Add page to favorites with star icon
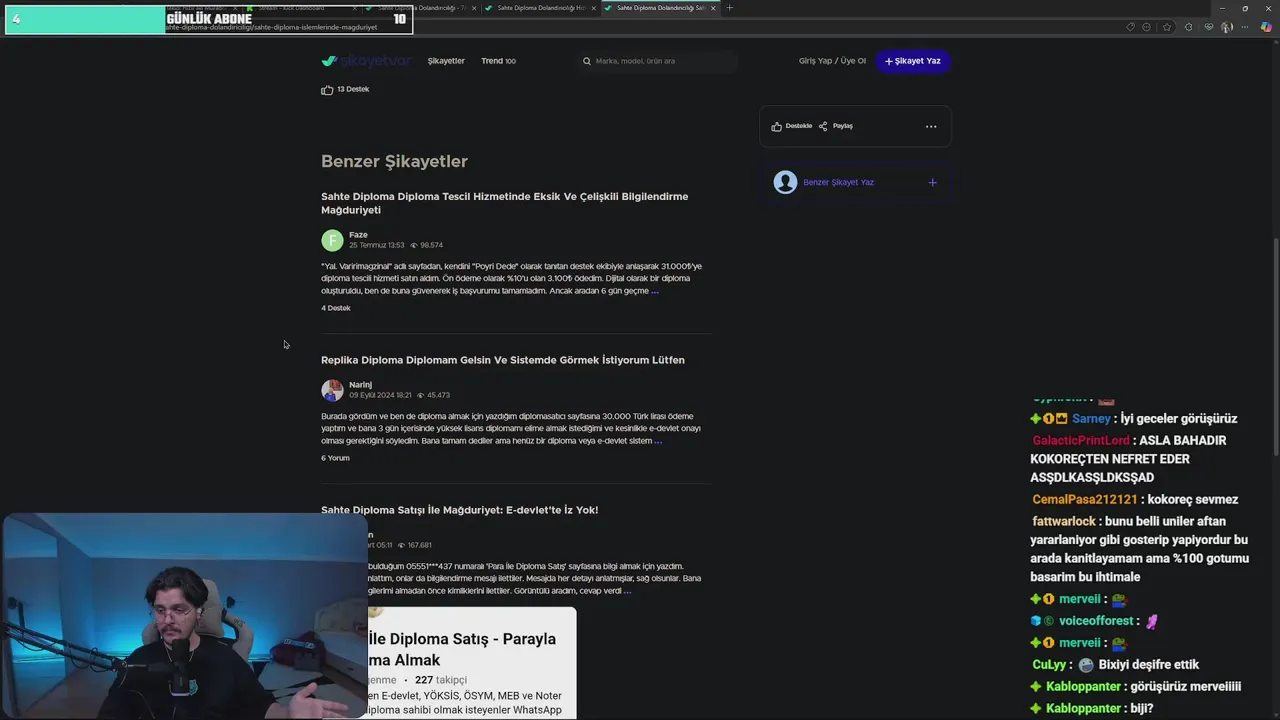The image size is (1280, 720). pos(1167,27)
